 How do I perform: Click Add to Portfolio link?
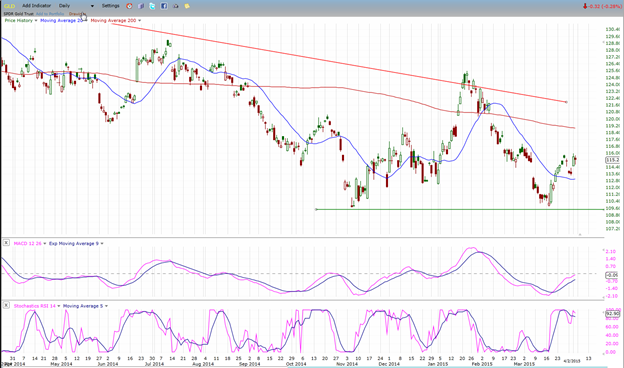[50, 14]
